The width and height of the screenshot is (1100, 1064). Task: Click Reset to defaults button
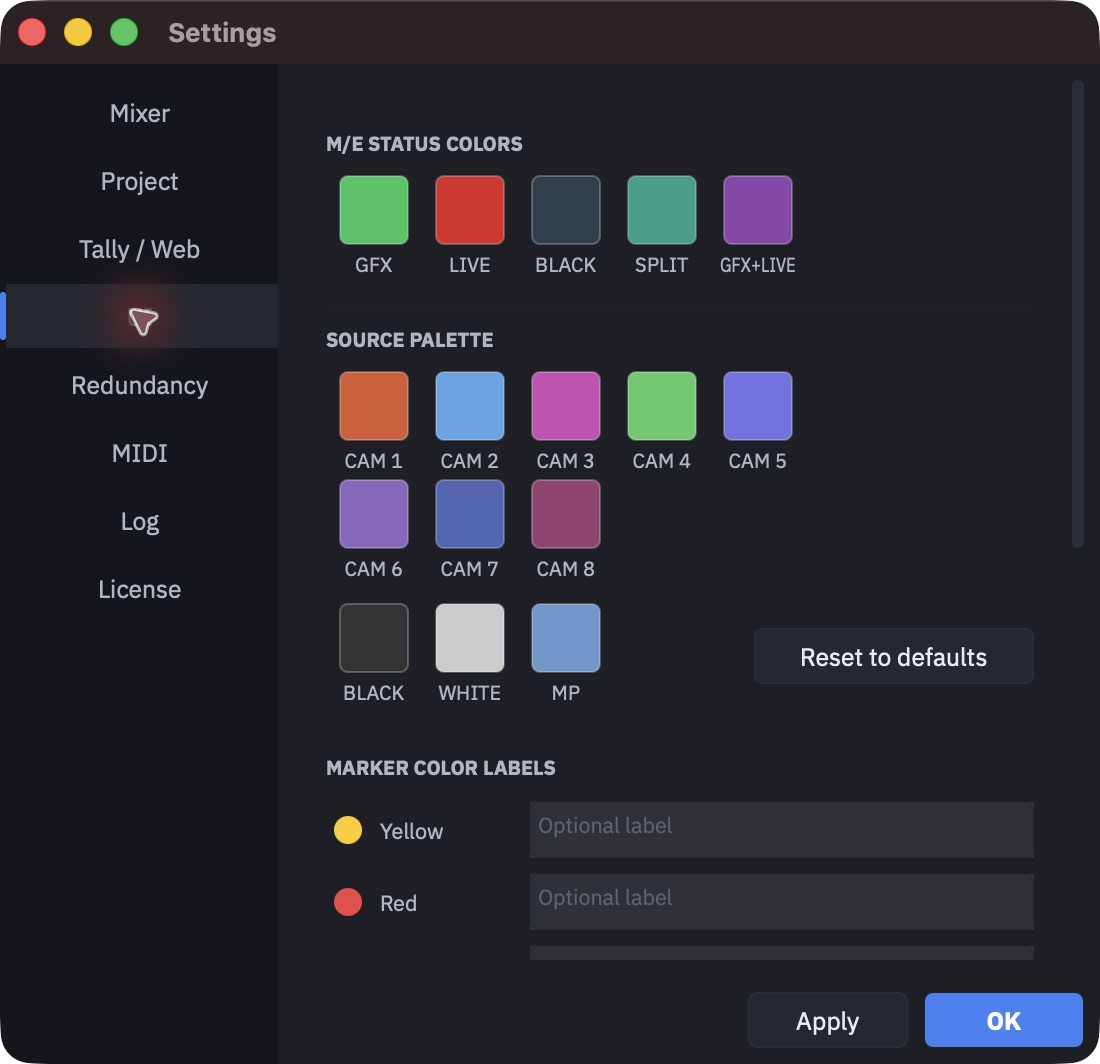(x=893, y=656)
